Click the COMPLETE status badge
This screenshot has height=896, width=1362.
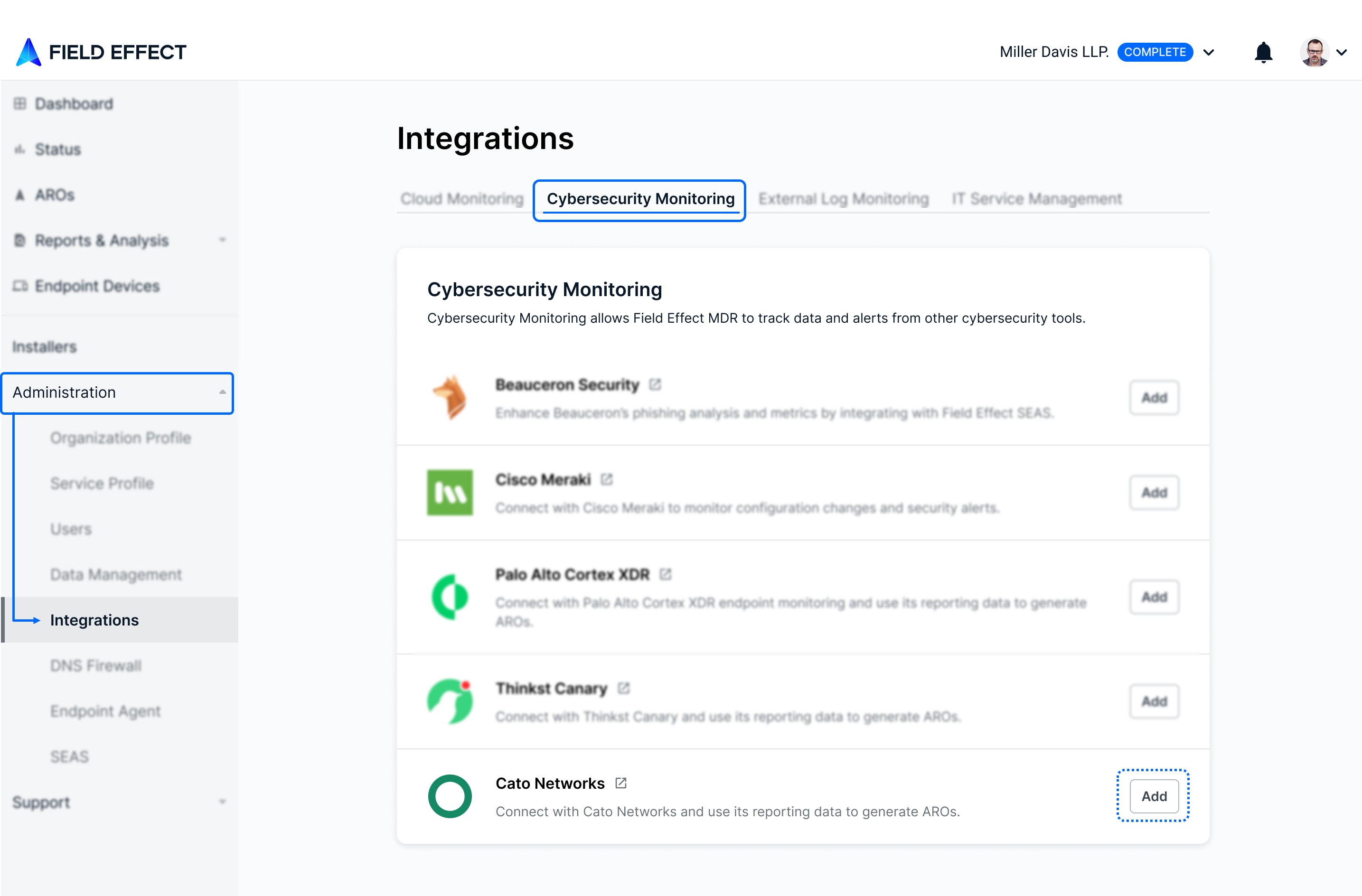pos(1155,52)
